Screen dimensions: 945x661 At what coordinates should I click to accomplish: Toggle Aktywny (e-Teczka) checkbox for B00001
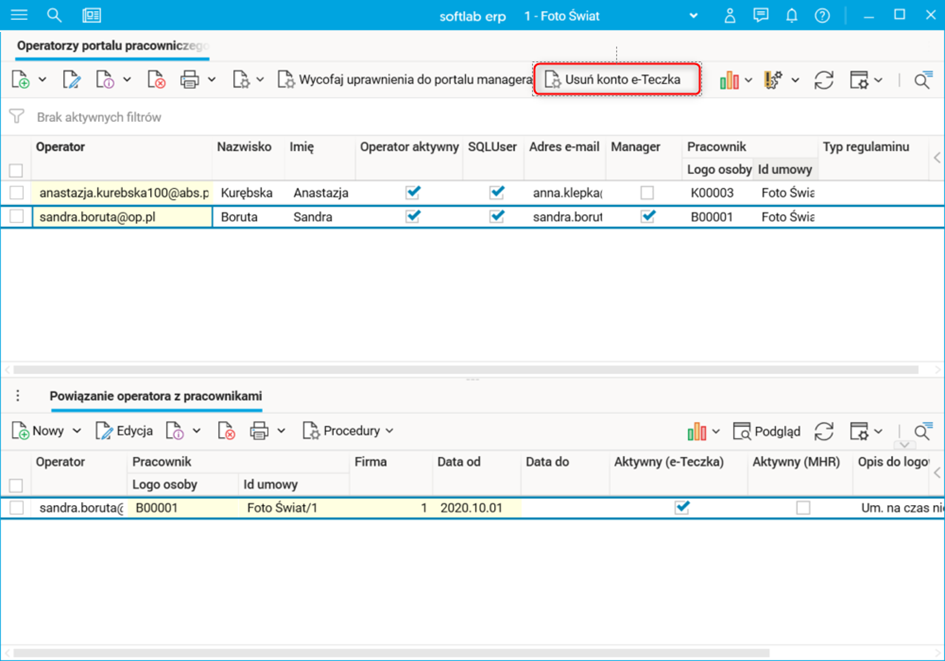click(x=682, y=507)
